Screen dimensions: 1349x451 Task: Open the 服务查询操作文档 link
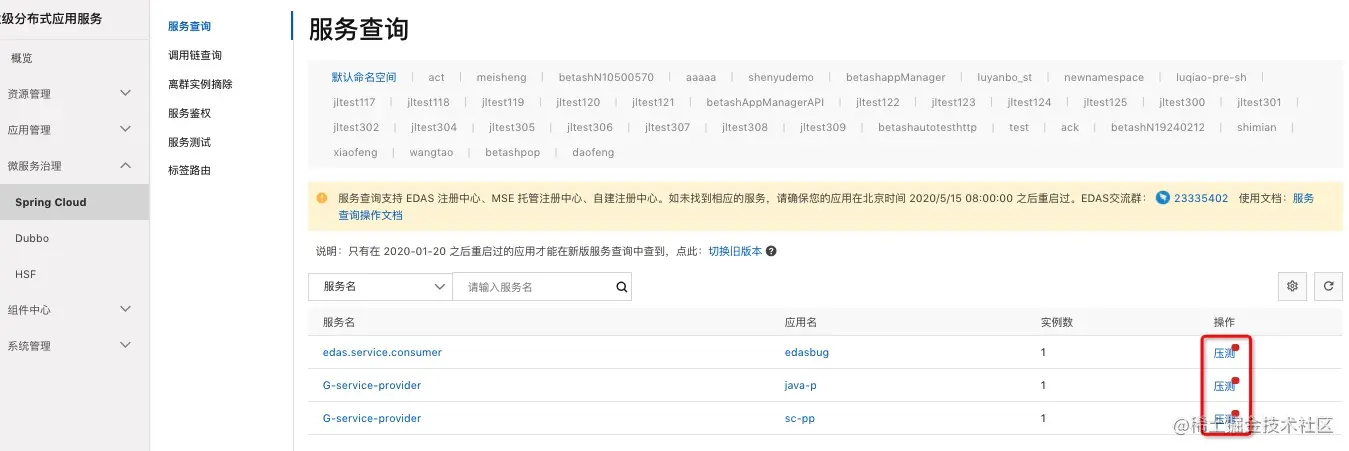tap(370, 215)
